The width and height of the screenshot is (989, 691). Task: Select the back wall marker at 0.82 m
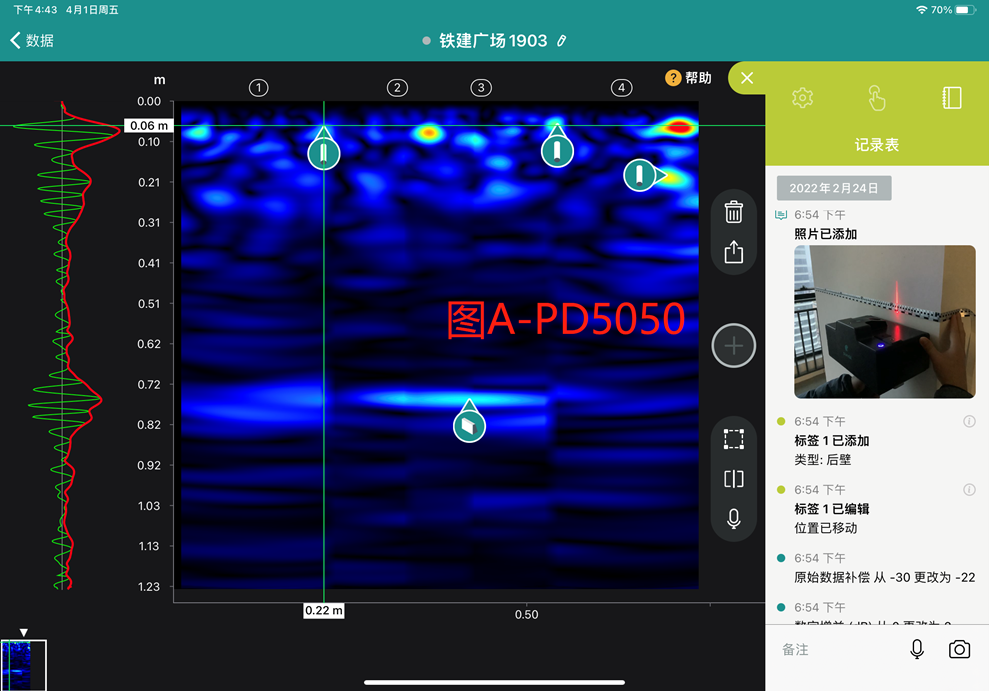[469, 424]
